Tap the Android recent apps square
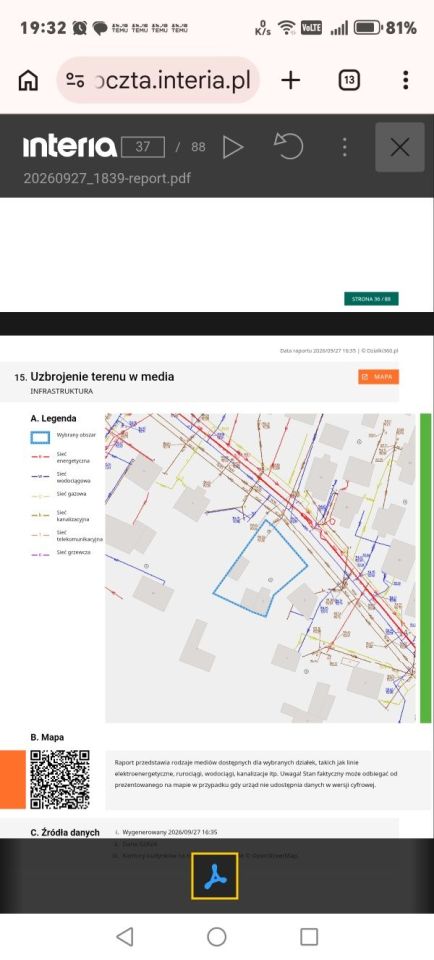This screenshot has height=960, width=434. [309, 936]
